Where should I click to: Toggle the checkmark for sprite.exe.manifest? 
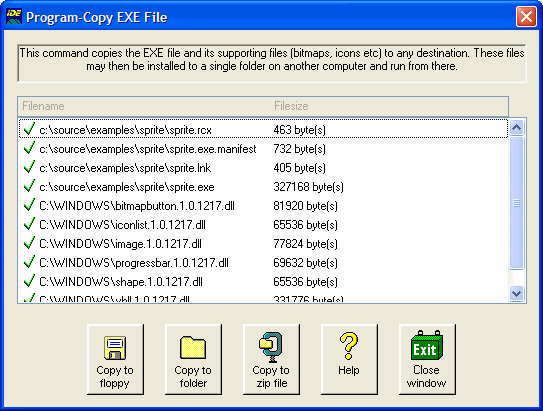coord(29,148)
